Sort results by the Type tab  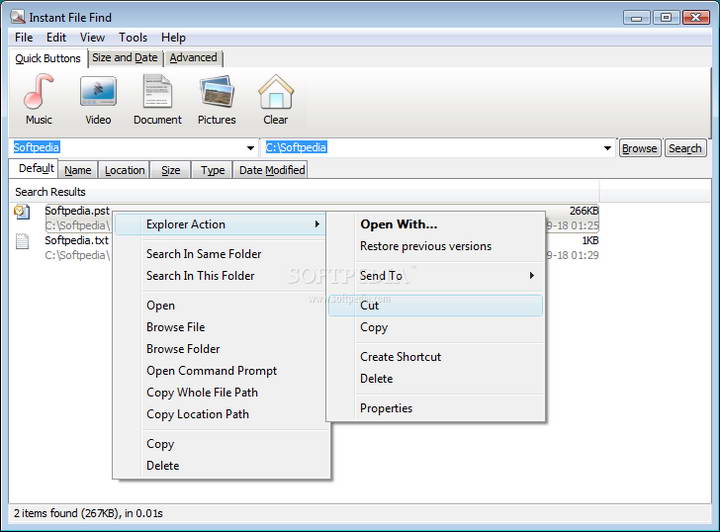[x=213, y=170]
